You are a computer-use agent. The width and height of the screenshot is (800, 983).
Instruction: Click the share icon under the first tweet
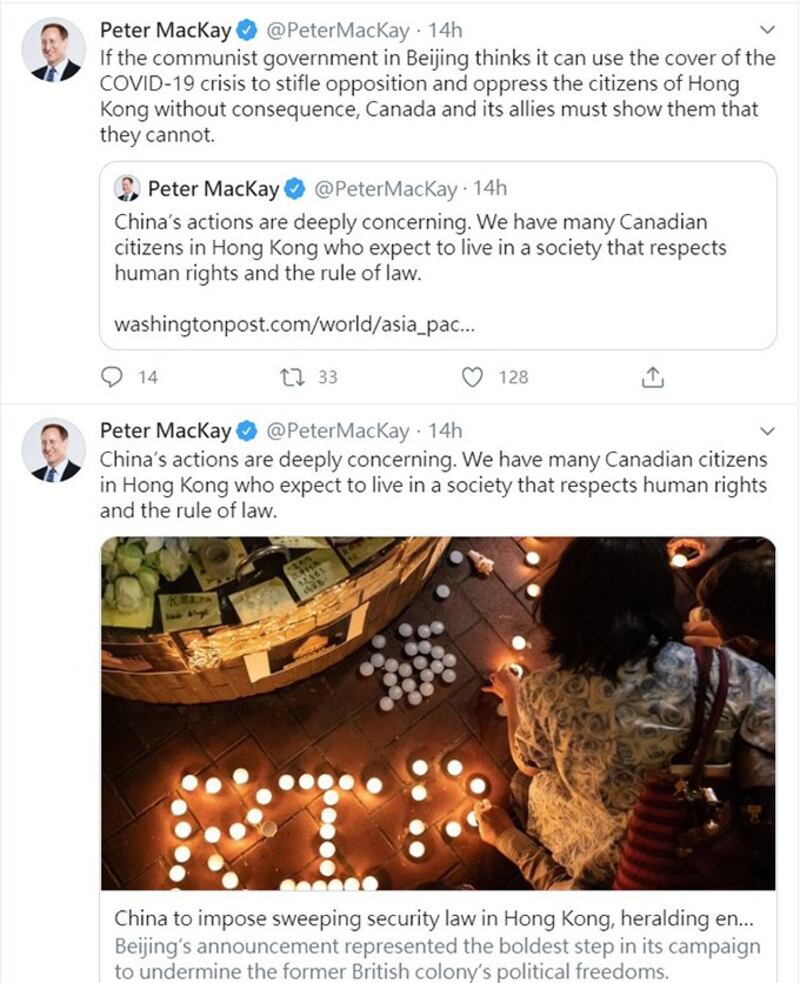pos(652,377)
